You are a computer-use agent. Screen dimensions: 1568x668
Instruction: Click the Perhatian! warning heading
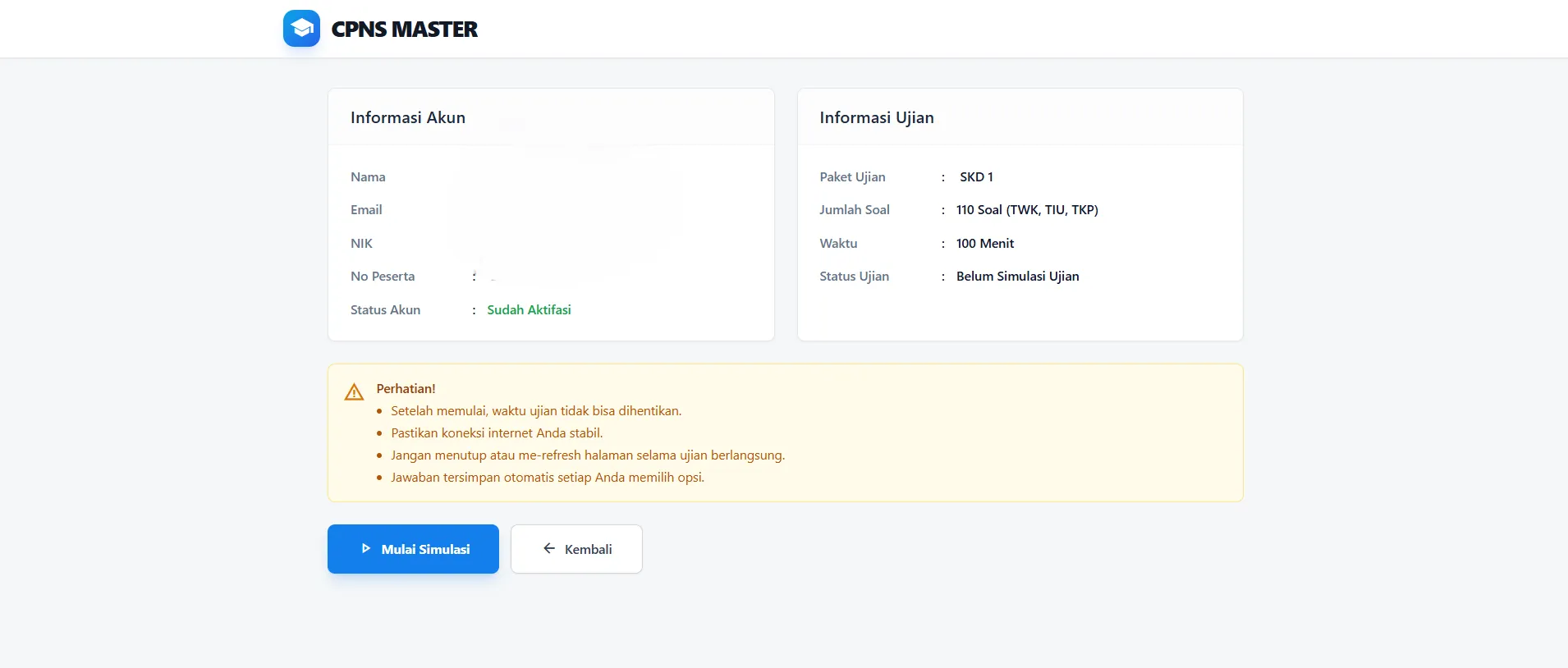tap(406, 388)
